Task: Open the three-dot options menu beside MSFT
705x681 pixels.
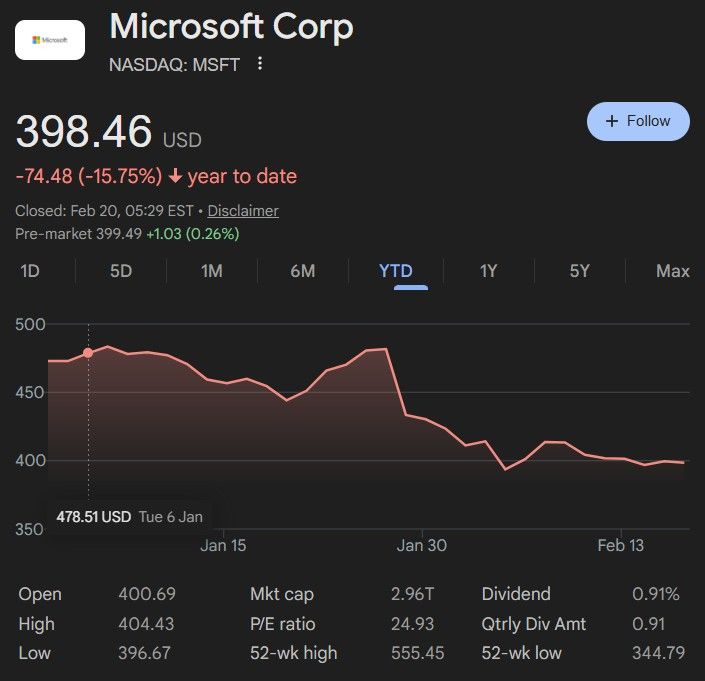Action: click(260, 64)
